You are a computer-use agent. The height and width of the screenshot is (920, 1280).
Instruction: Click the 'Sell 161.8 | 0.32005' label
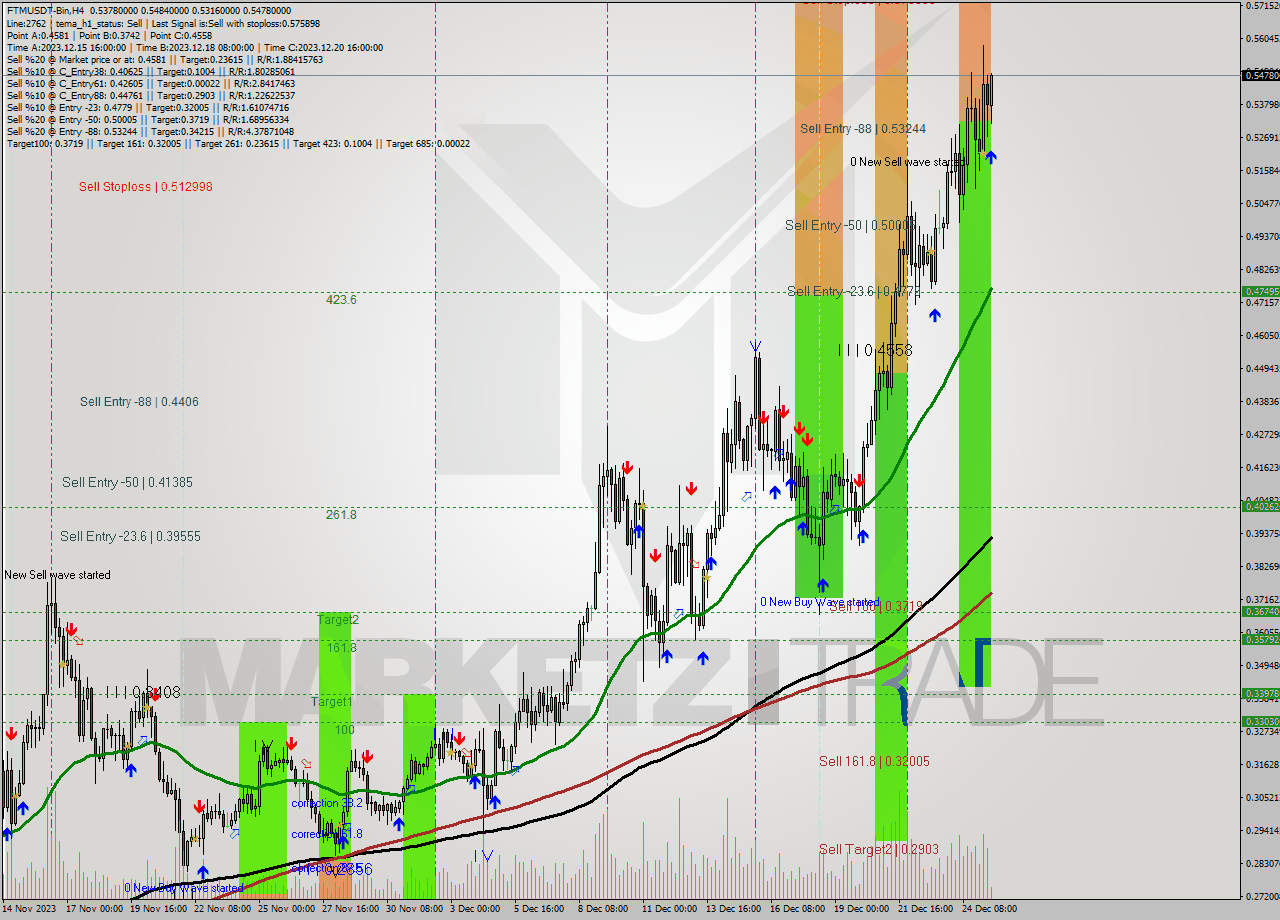[x=874, y=761]
